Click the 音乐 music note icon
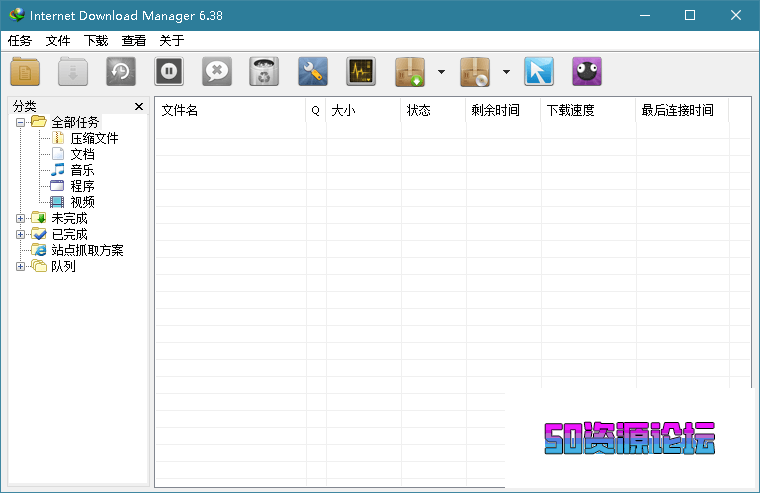Viewport: 760px width, 493px height. 58,170
